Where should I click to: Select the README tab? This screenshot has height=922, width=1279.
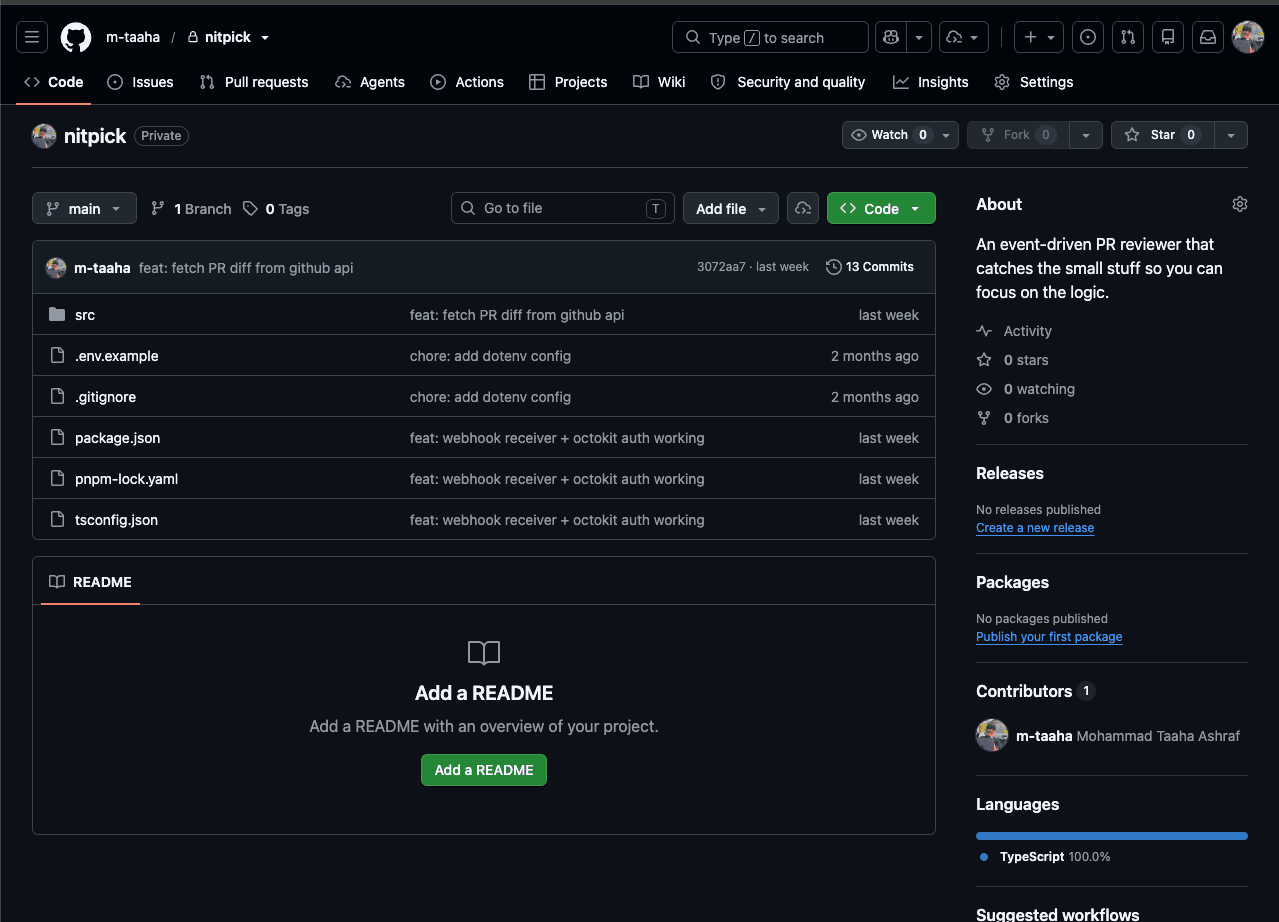pyautogui.click(x=90, y=582)
